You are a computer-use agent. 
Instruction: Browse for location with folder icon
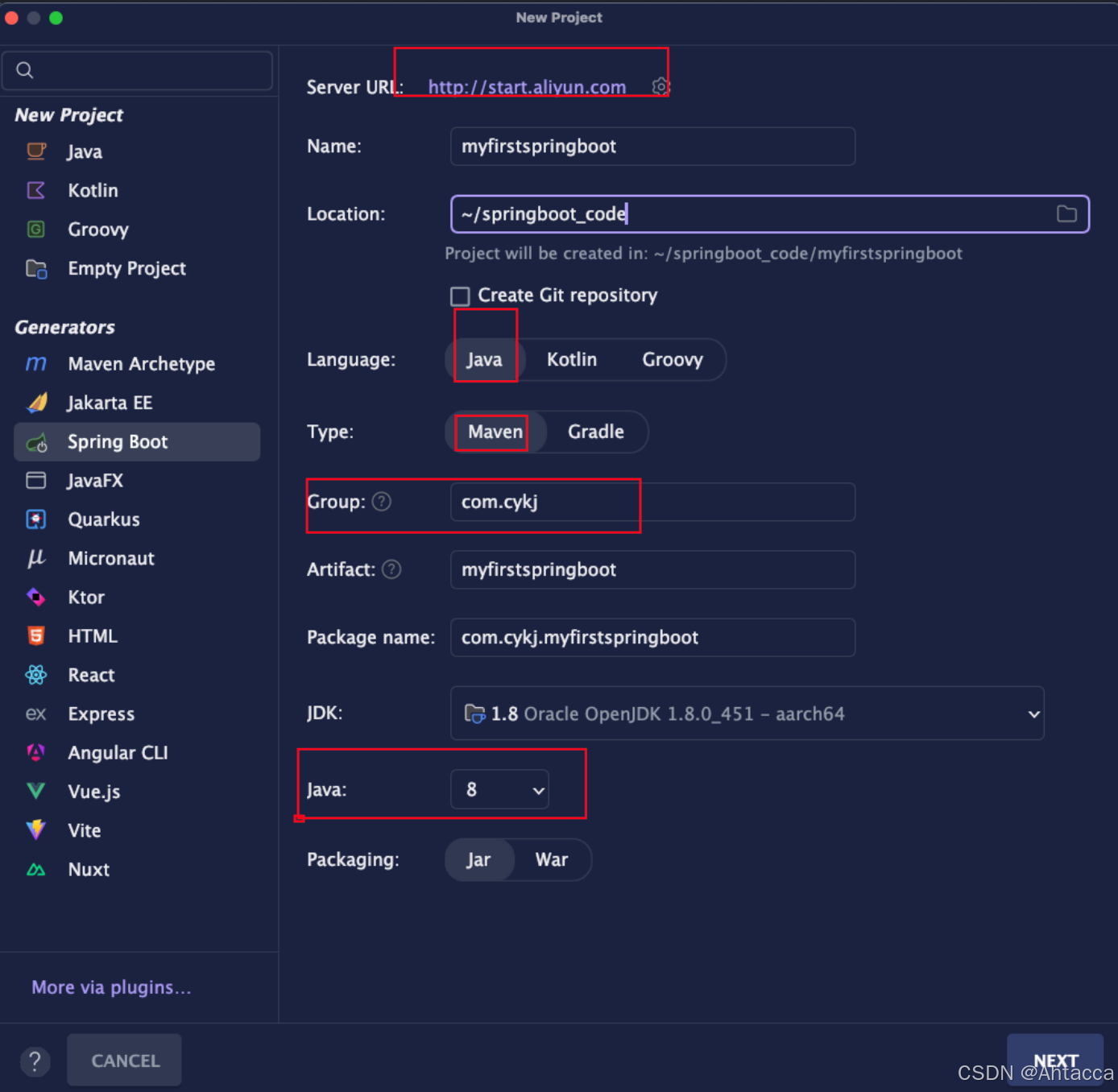pyautogui.click(x=1066, y=213)
